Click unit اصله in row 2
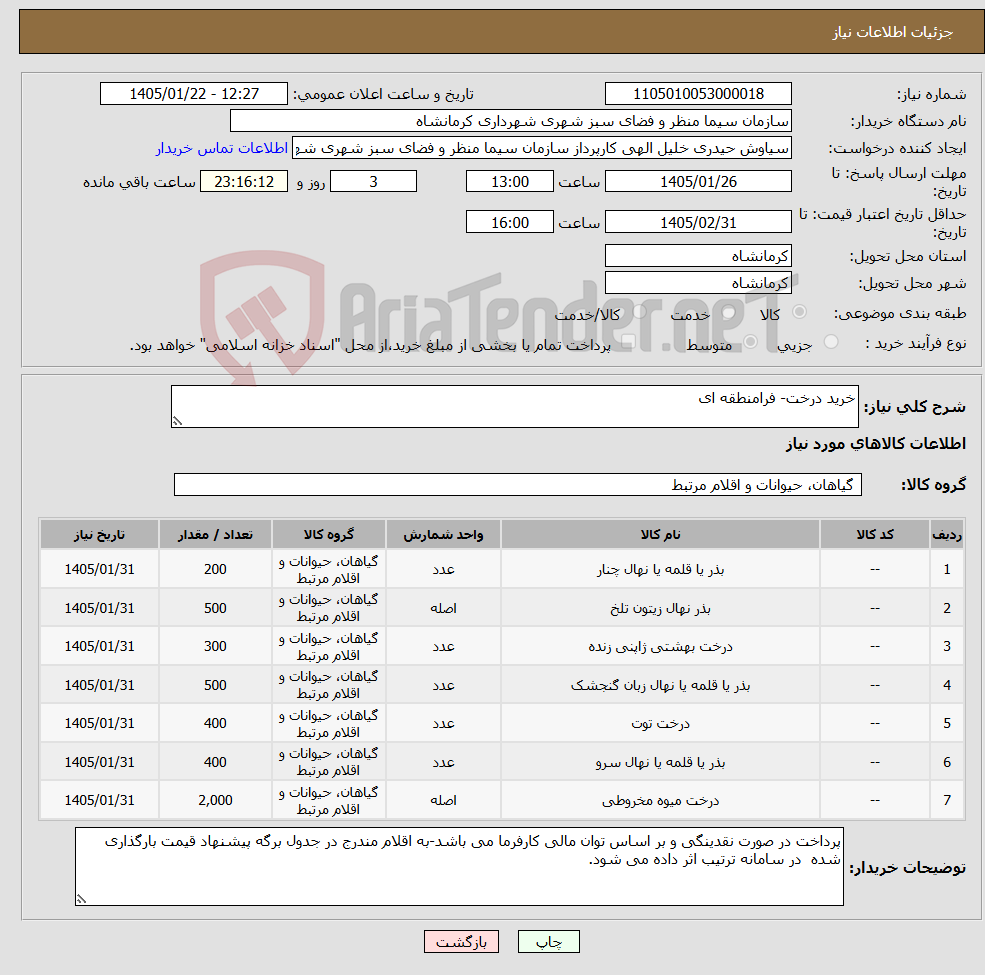The width and height of the screenshot is (985, 975). pyautogui.click(x=443, y=608)
